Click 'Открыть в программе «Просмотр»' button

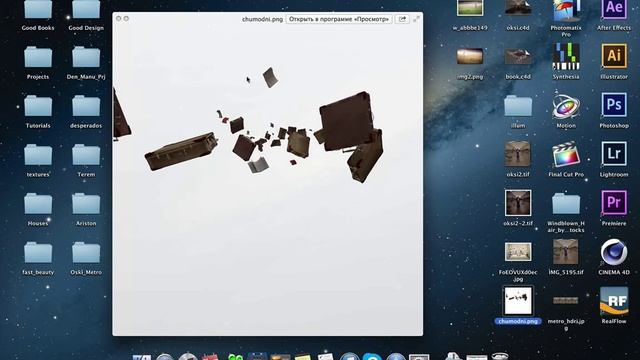tap(339, 19)
